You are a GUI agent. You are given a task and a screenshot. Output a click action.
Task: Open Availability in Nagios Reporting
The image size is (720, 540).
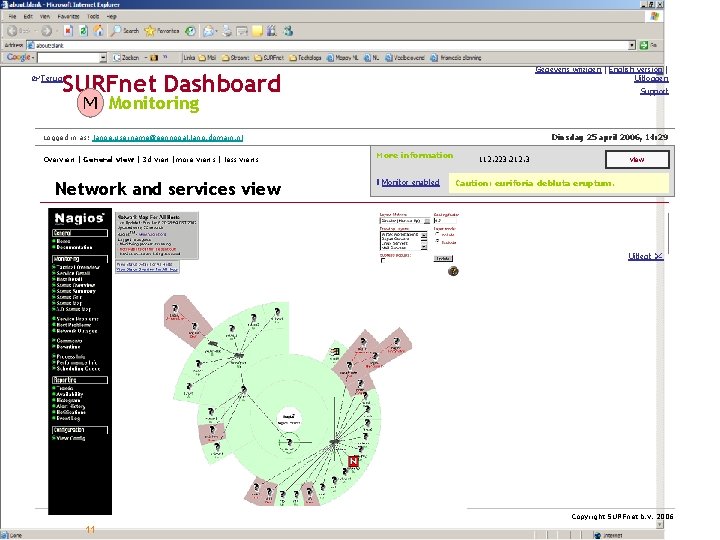(x=70, y=394)
